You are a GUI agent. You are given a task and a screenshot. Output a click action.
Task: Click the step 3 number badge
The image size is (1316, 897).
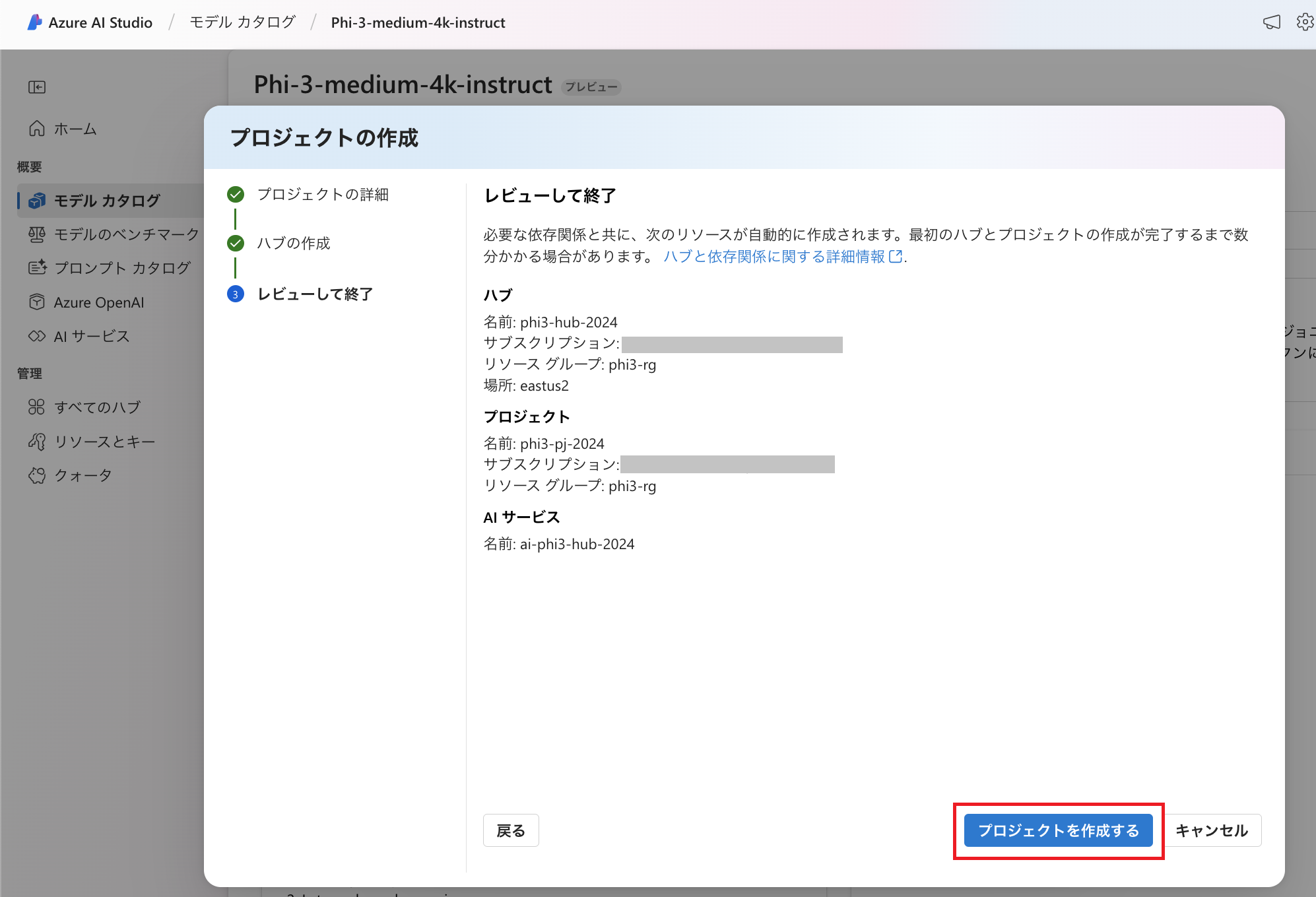[x=236, y=294]
